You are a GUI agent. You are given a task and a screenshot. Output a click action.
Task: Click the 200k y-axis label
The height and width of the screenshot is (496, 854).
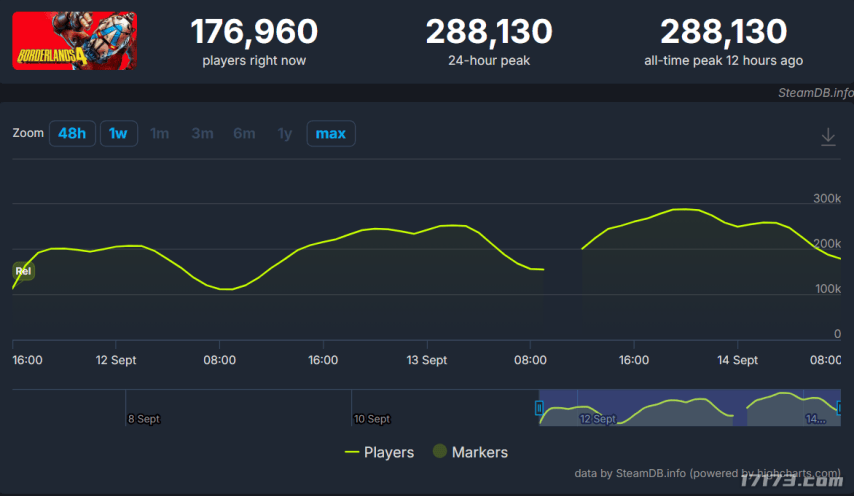coord(827,244)
